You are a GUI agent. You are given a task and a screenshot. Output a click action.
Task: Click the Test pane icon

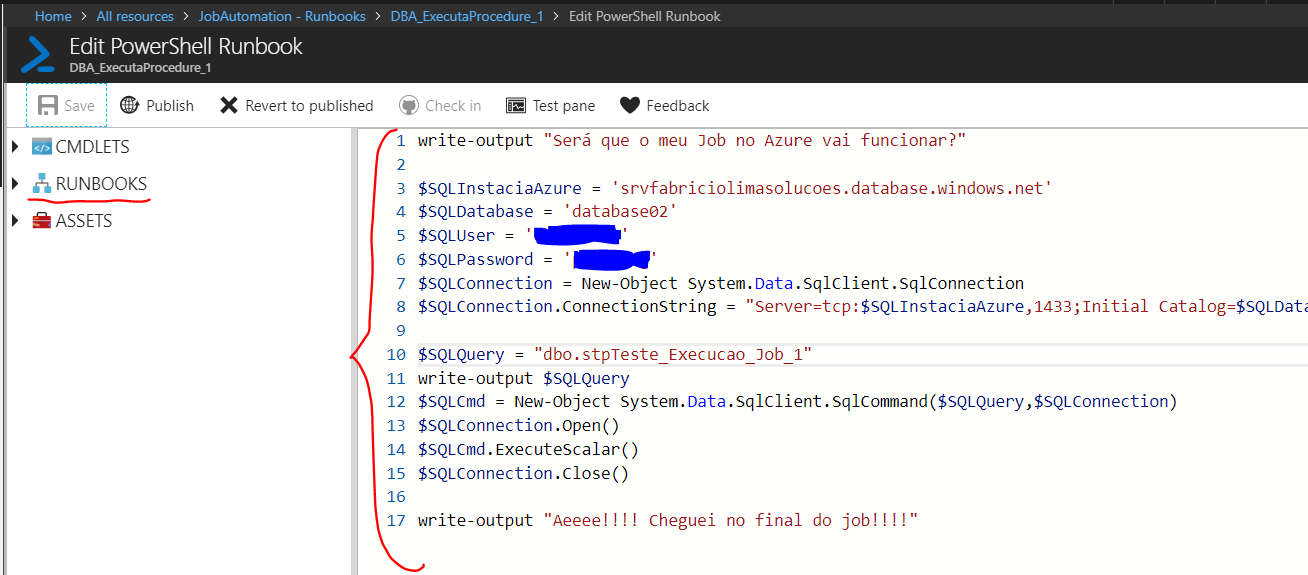(x=516, y=105)
